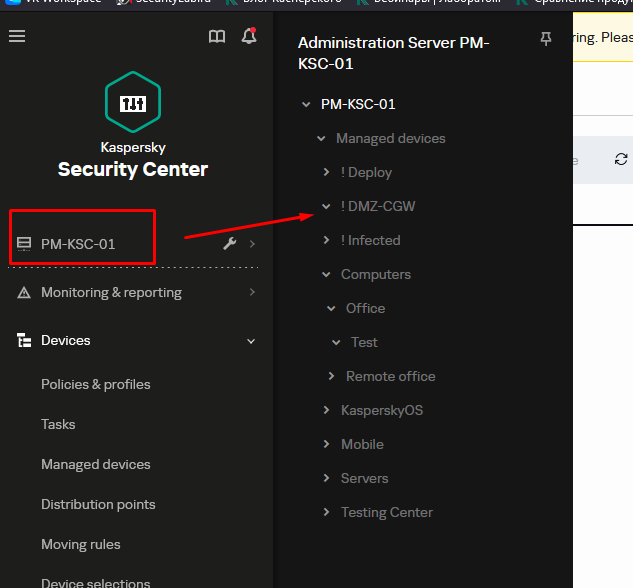The image size is (633, 588).
Task: Expand the Testing Center group chevron
Action: coord(326,512)
